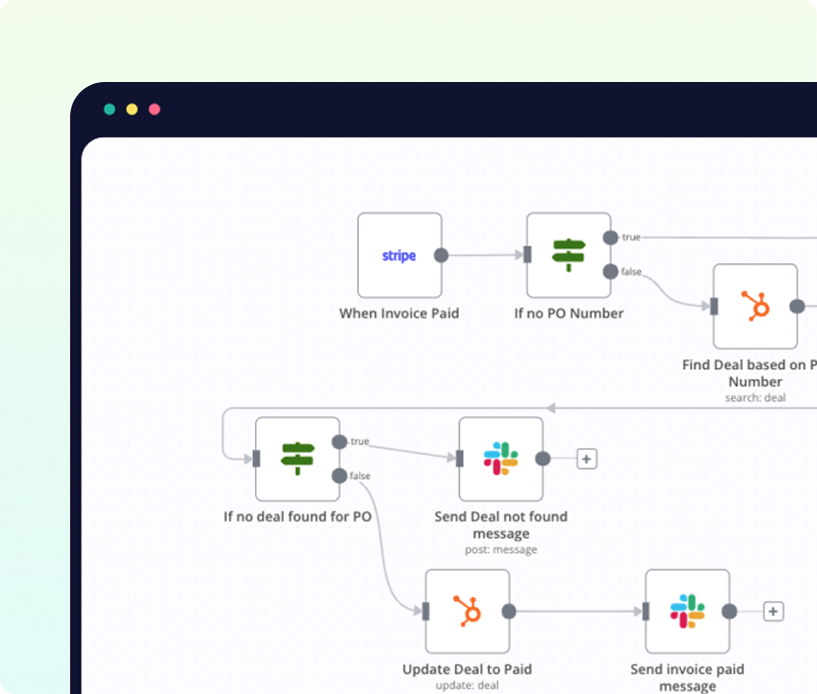
Task: Click the pink window control dot
Action: point(154,109)
